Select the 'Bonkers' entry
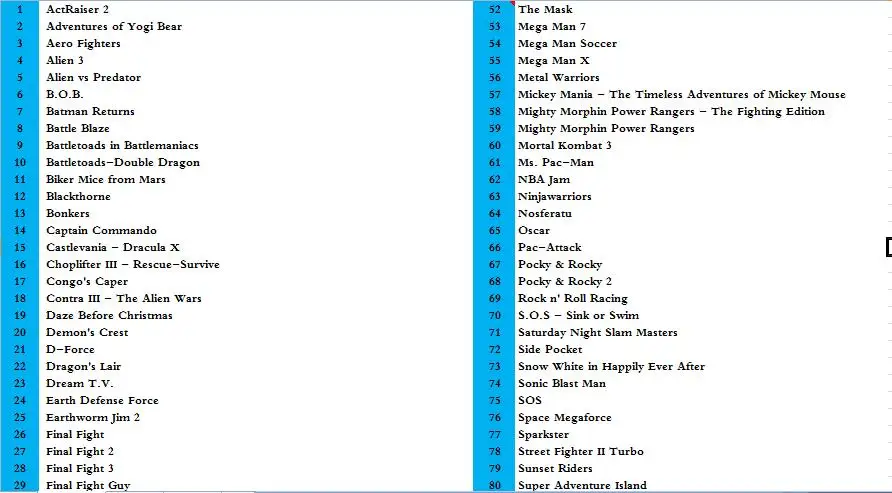The height and width of the screenshot is (493, 892). tap(68, 214)
